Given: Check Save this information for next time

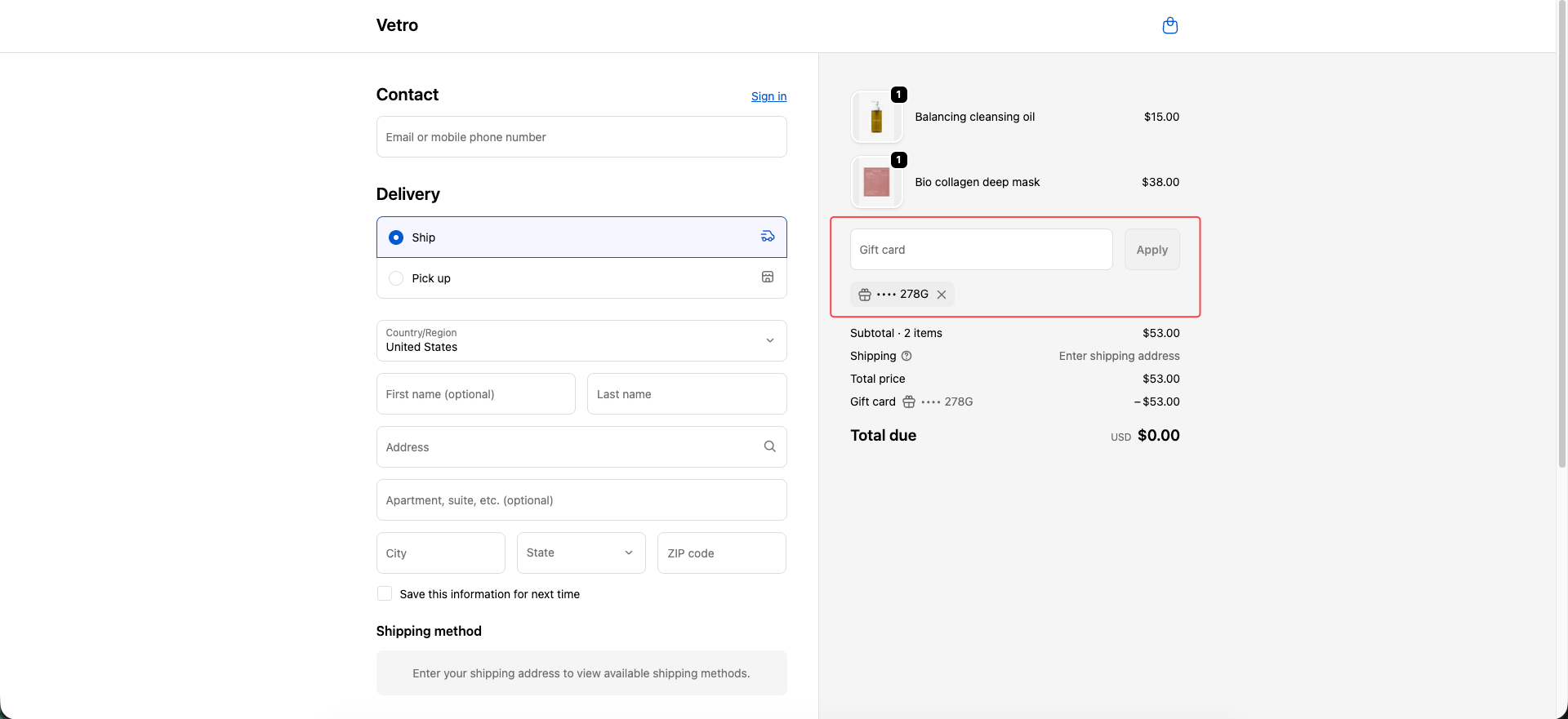Looking at the screenshot, I should coord(385,594).
